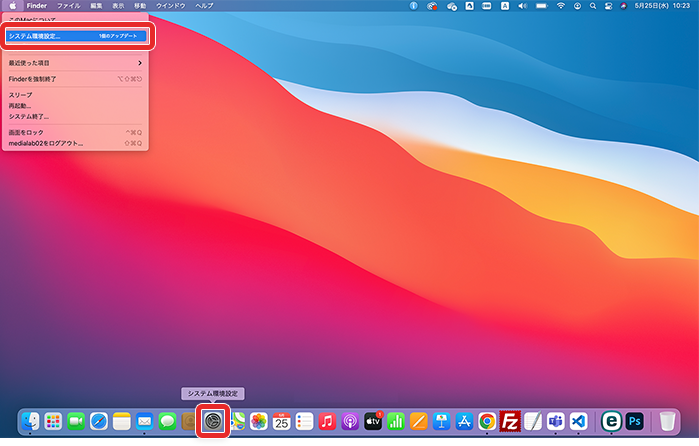Open App Store in the Dock

click(x=464, y=421)
